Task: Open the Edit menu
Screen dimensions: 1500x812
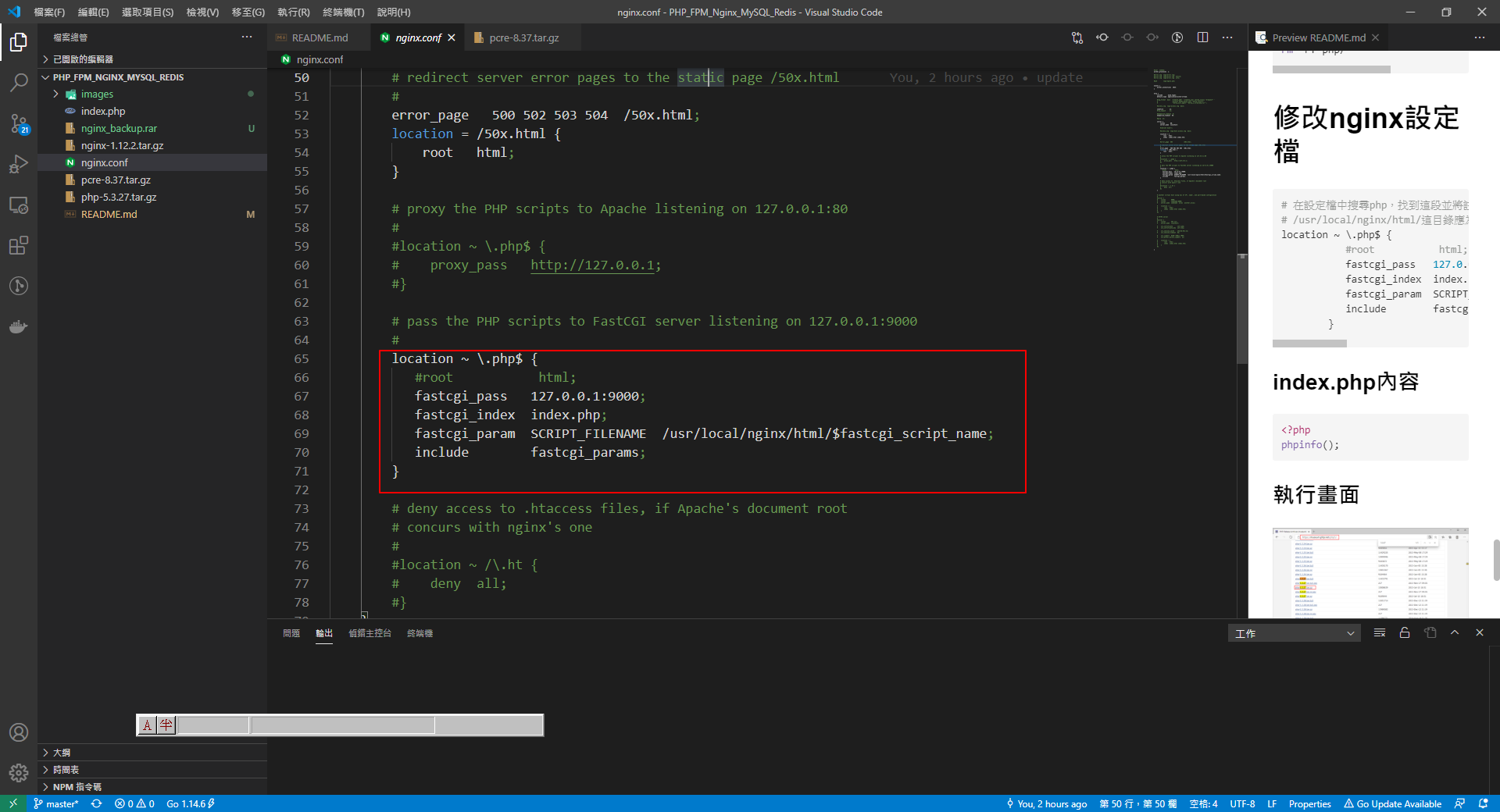Action: (93, 12)
